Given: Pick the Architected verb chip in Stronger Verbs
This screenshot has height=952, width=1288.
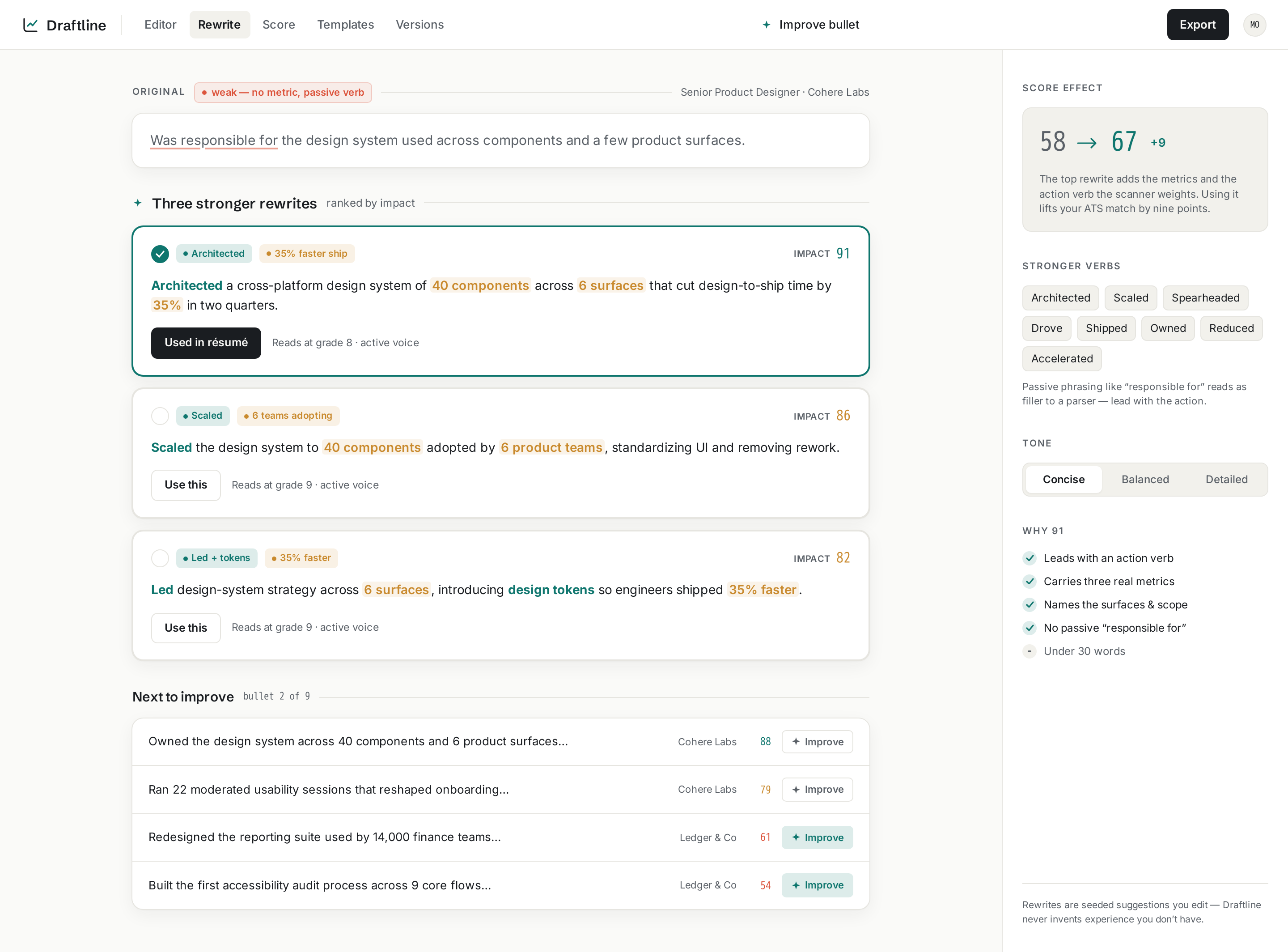Looking at the screenshot, I should (1060, 298).
